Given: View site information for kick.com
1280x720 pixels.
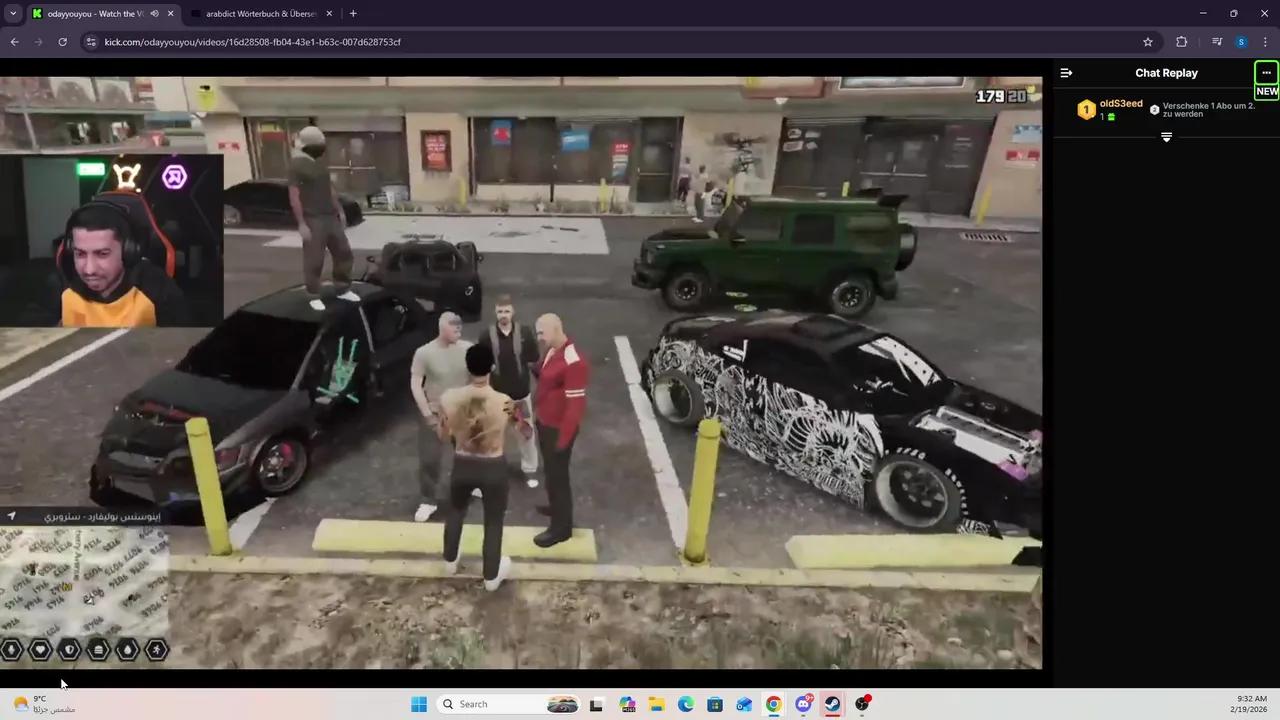Looking at the screenshot, I should pyautogui.click(x=90, y=42).
